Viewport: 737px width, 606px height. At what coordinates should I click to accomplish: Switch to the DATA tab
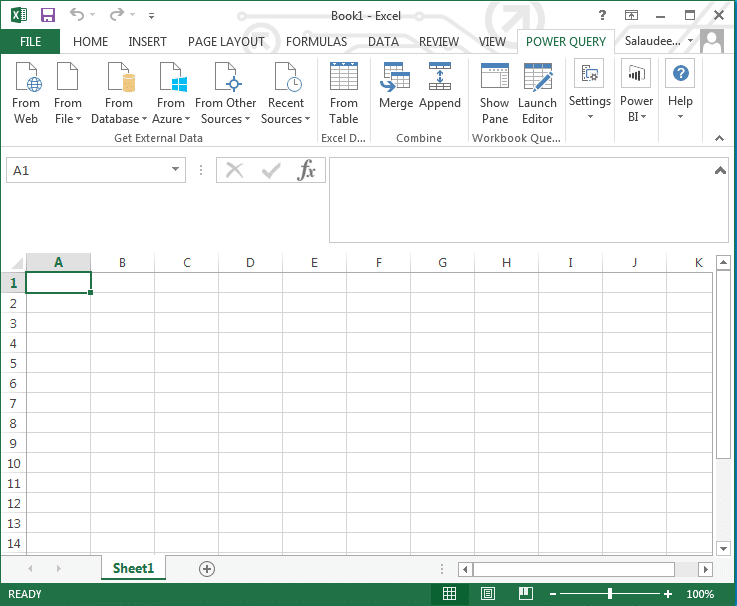coord(383,42)
